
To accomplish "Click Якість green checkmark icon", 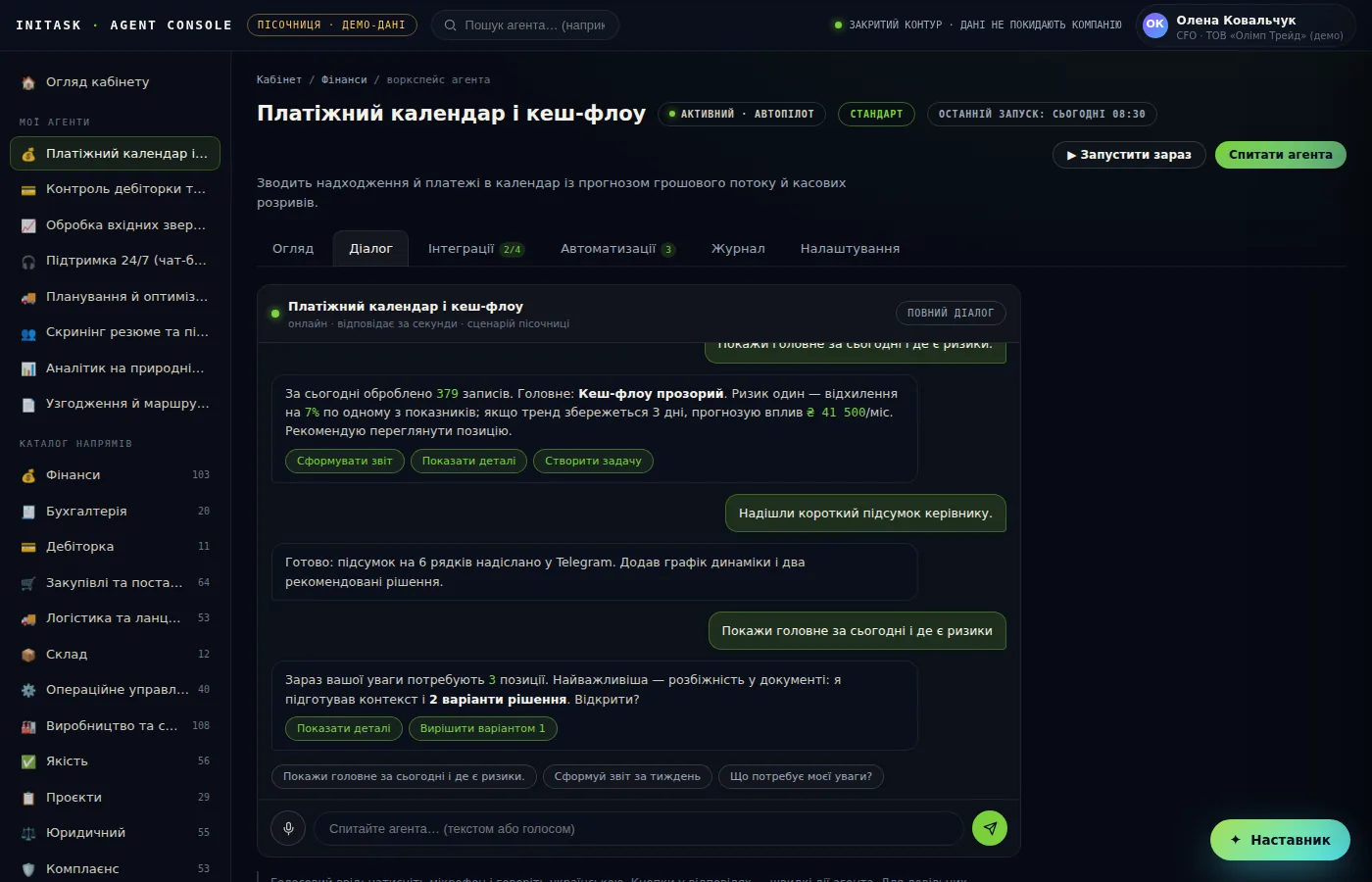I will [28, 761].
